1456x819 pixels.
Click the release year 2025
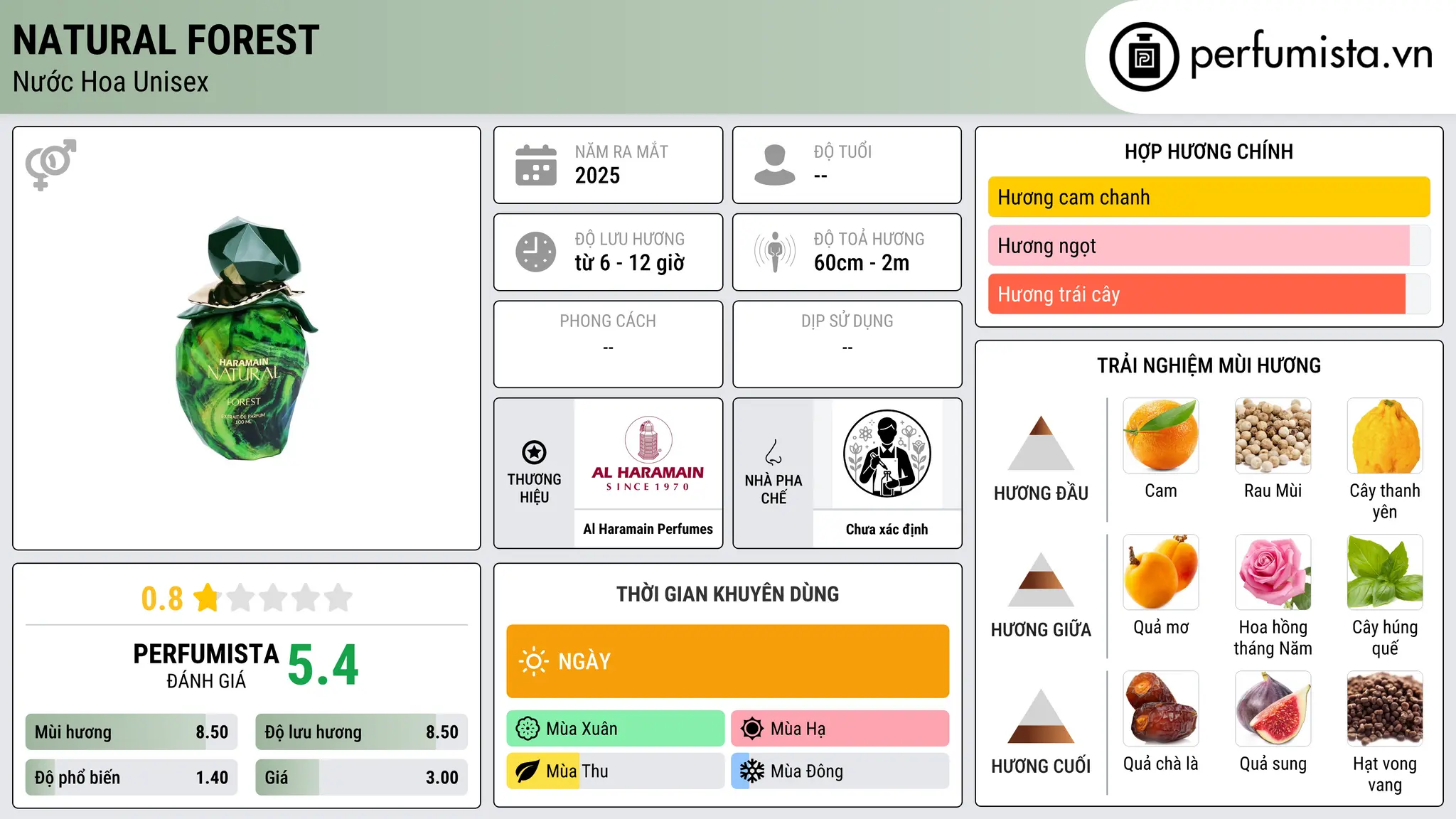pyautogui.click(x=597, y=176)
